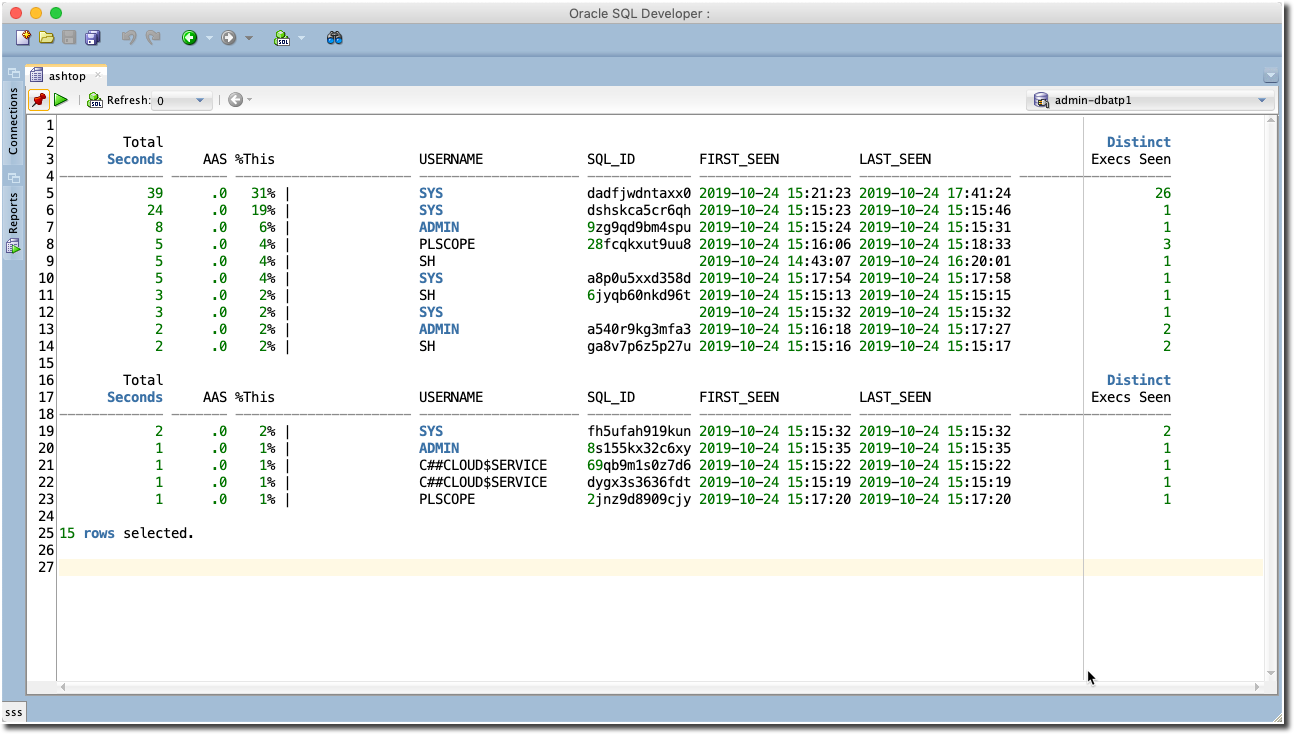This screenshot has width=1294, height=734.
Task: Open a file with the folder icon
Action: tap(46, 38)
